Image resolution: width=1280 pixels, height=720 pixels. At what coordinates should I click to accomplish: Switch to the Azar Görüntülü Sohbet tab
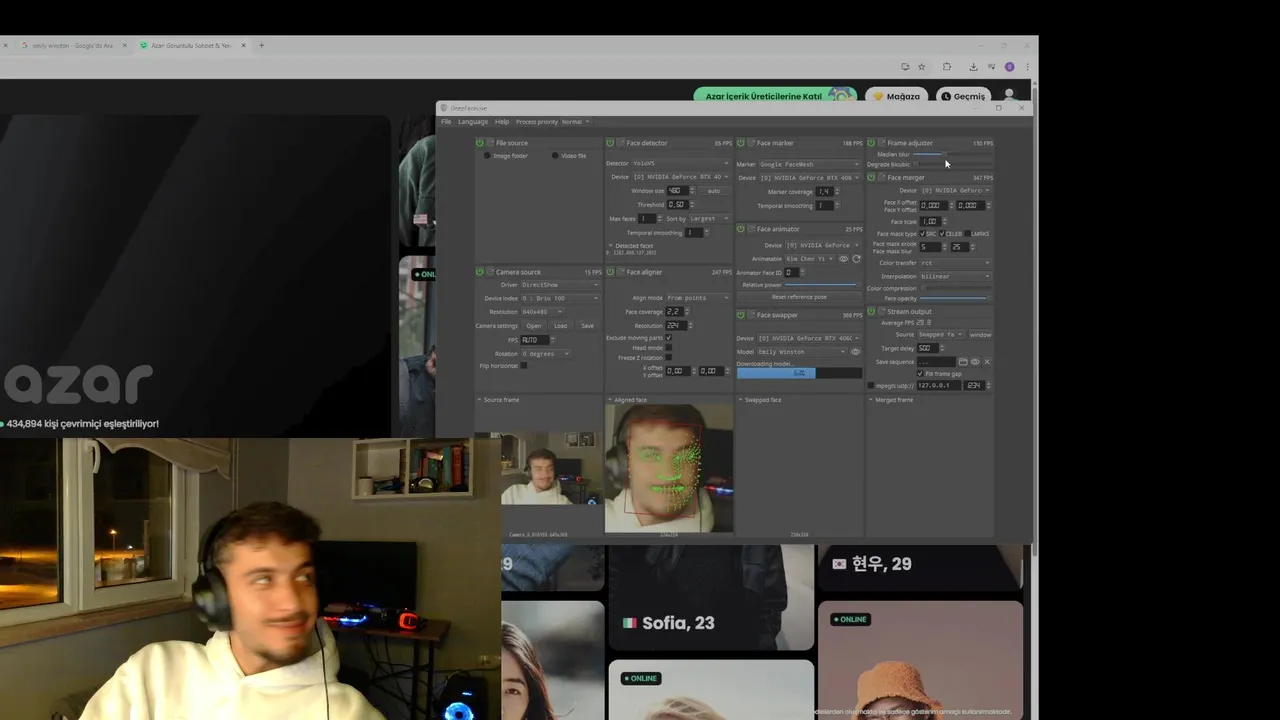click(190, 45)
